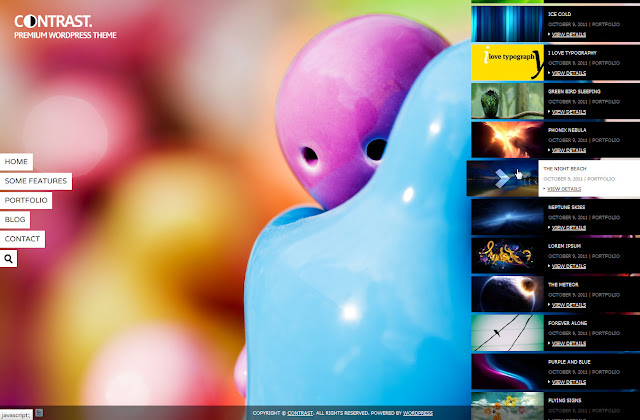Click the Contrast logo at the top left

coord(53,21)
